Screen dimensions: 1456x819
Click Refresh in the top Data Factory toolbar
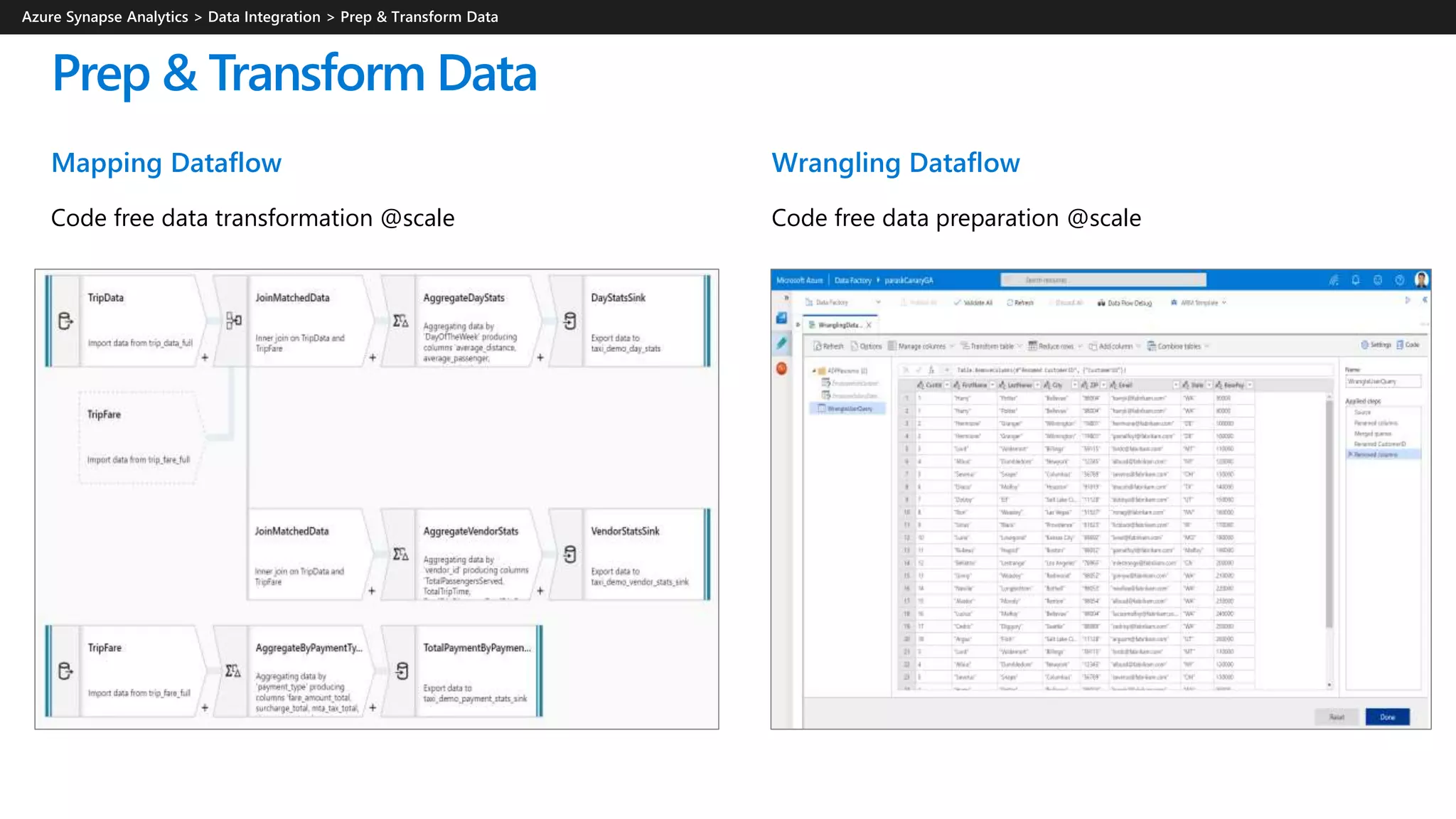coord(1020,303)
